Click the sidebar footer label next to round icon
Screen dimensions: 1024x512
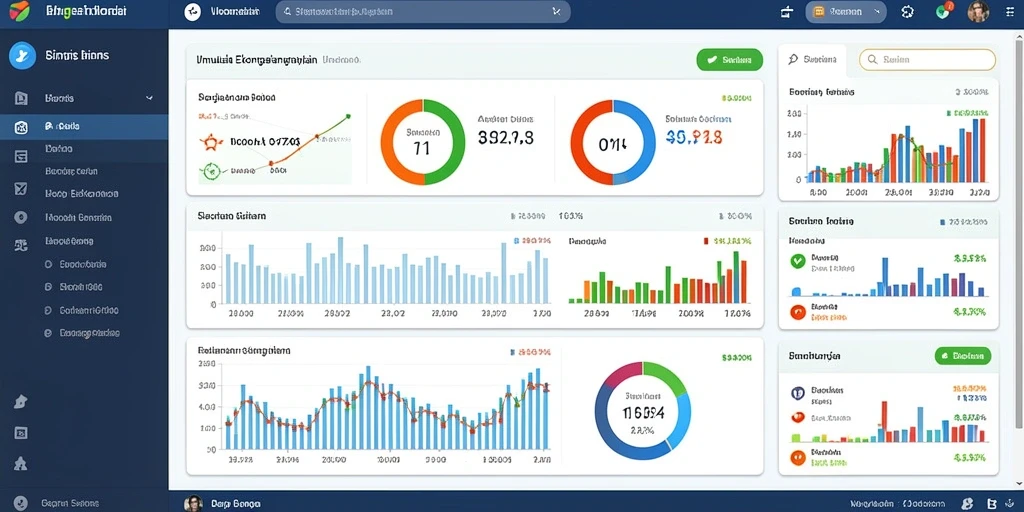coord(71,504)
